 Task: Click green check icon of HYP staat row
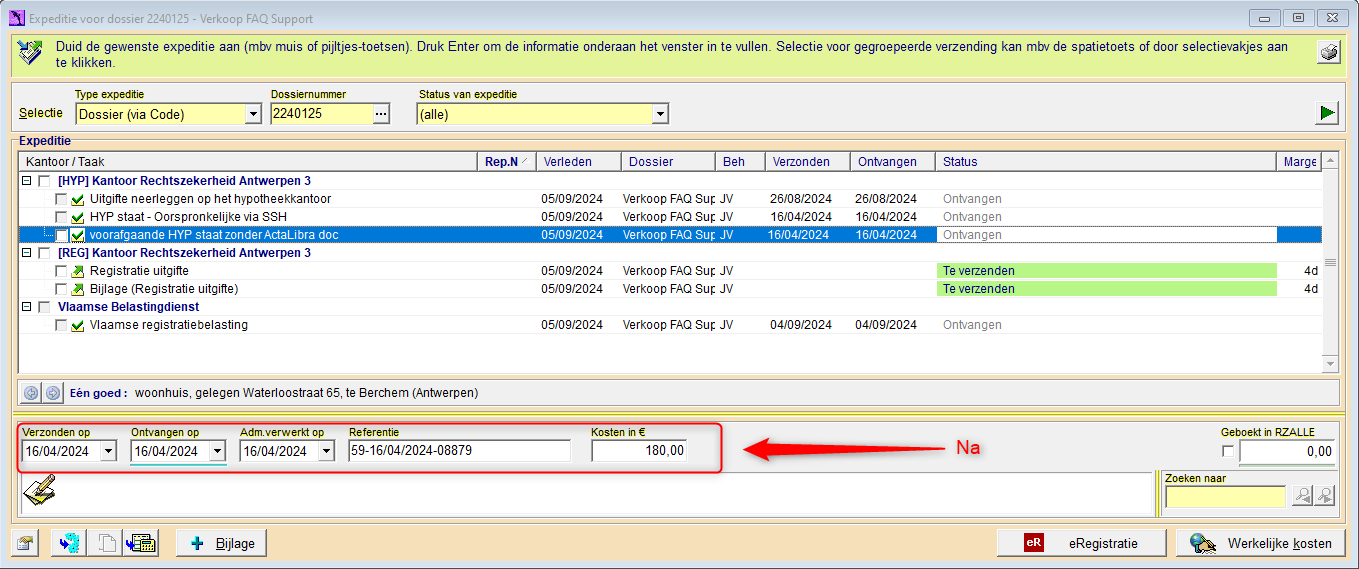(x=78, y=217)
